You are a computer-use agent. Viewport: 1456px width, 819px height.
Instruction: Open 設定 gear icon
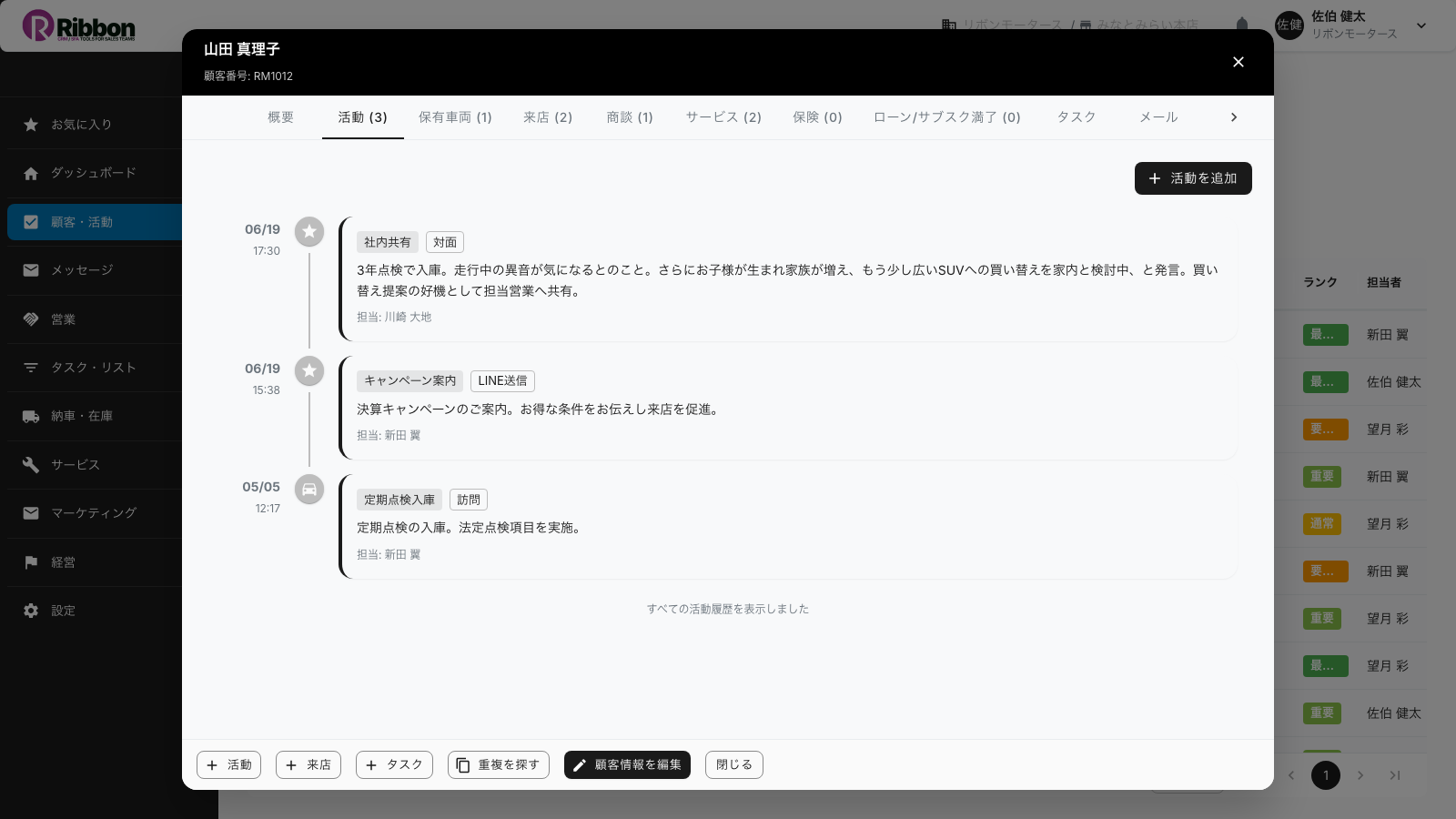(x=31, y=611)
